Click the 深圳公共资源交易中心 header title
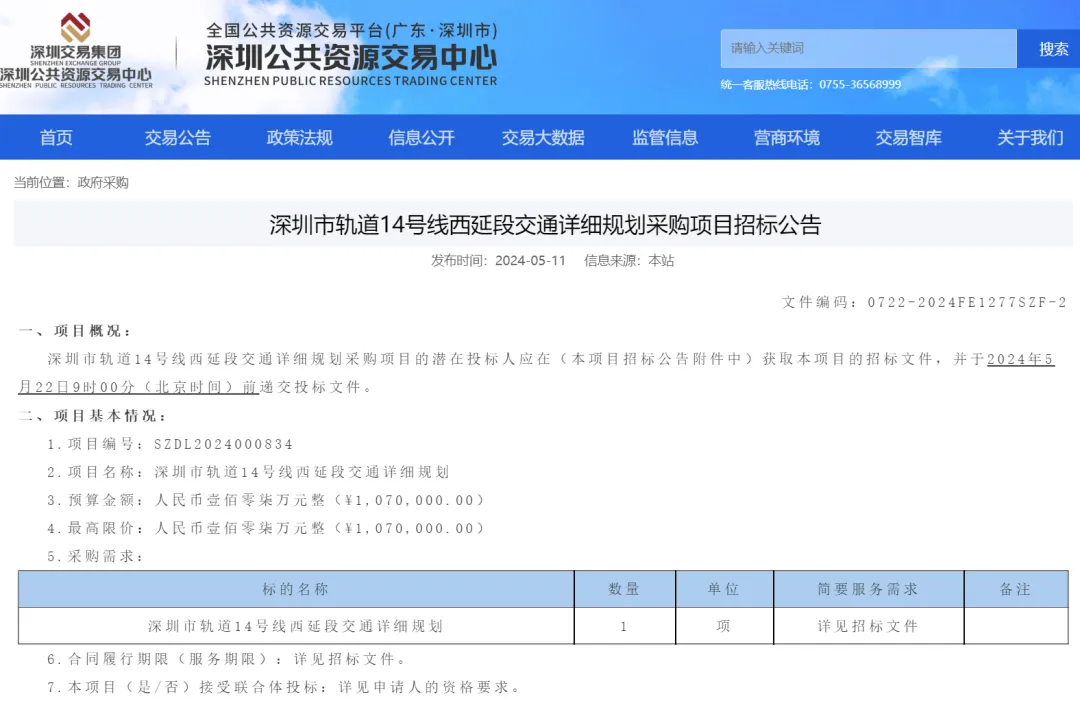Image resolution: width=1080 pixels, height=703 pixels. click(351, 57)
